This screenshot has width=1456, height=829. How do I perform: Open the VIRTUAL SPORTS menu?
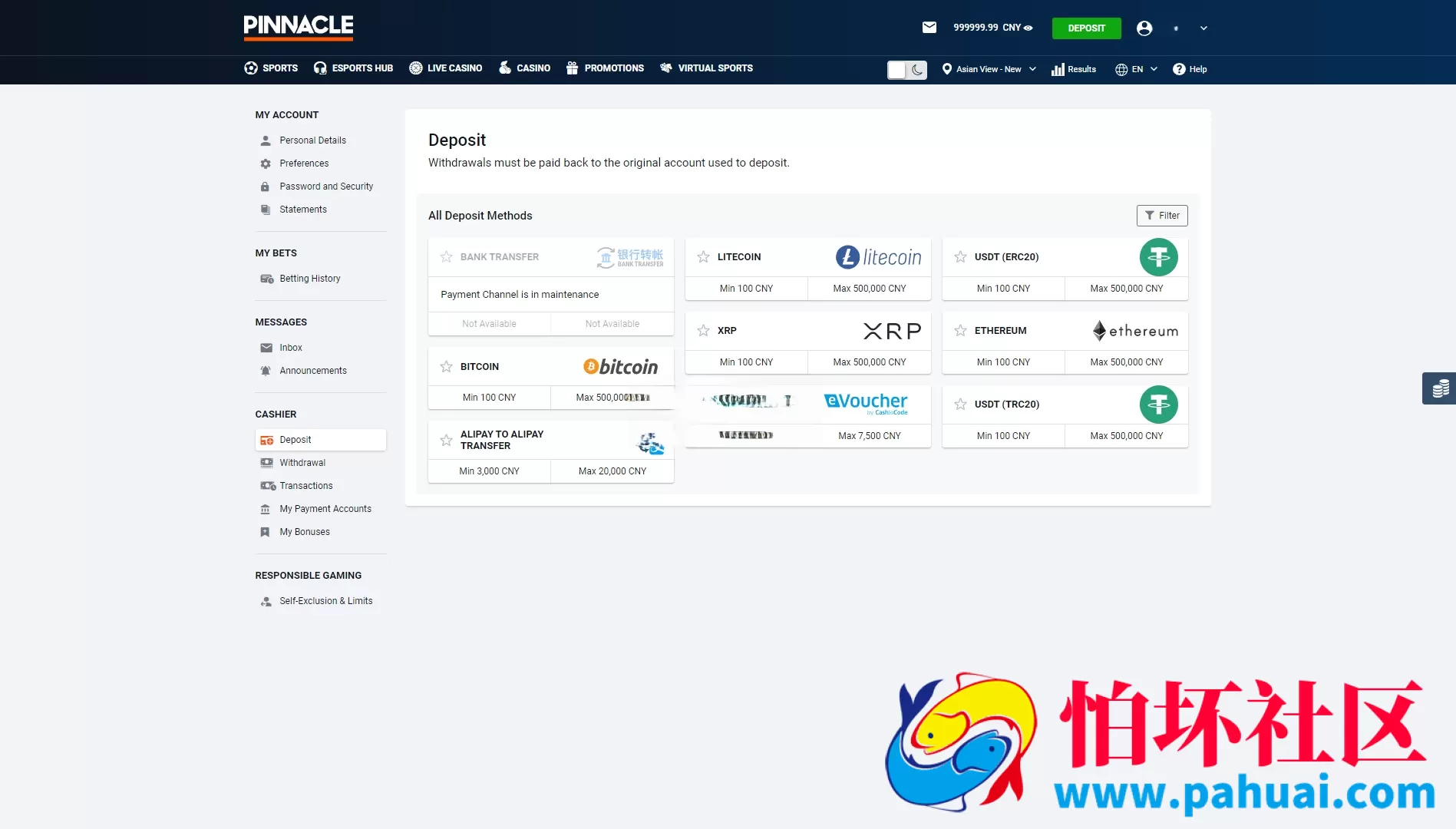(706, 68)
